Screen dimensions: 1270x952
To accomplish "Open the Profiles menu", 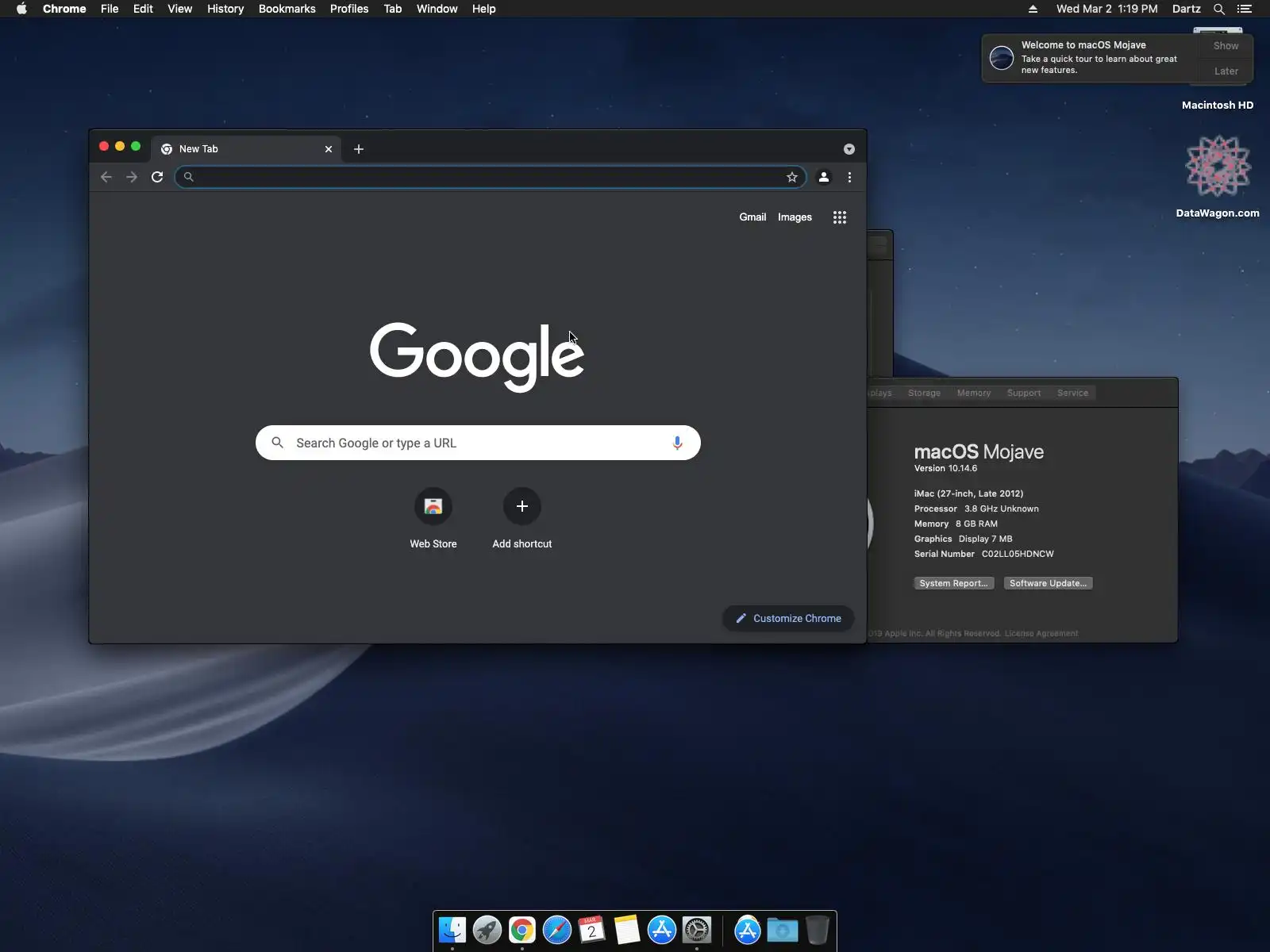I will click(x=349, y=9).
